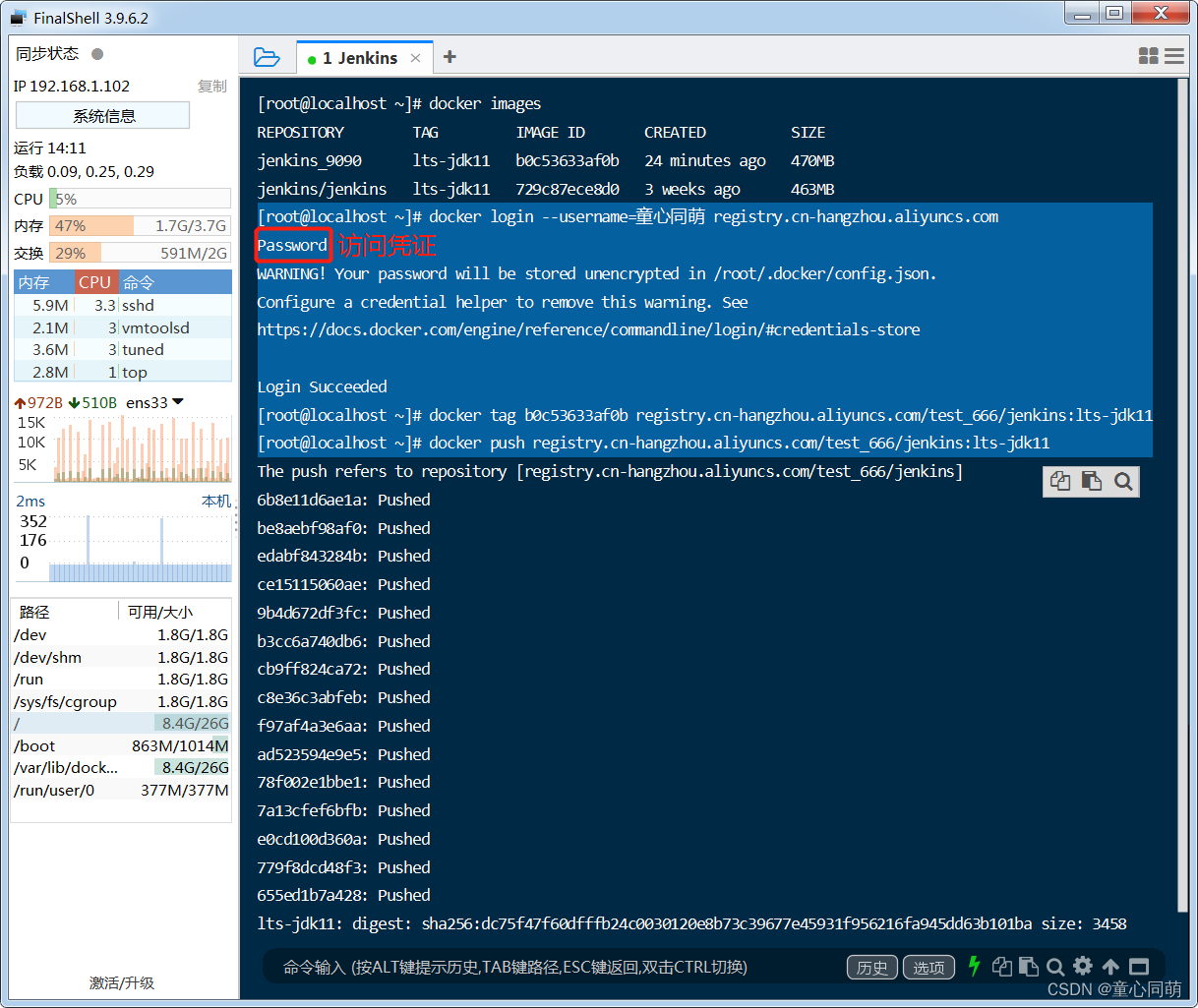This screenshot has height=1008, width=1198.
Task: Select the top process row
Action: 123,372
